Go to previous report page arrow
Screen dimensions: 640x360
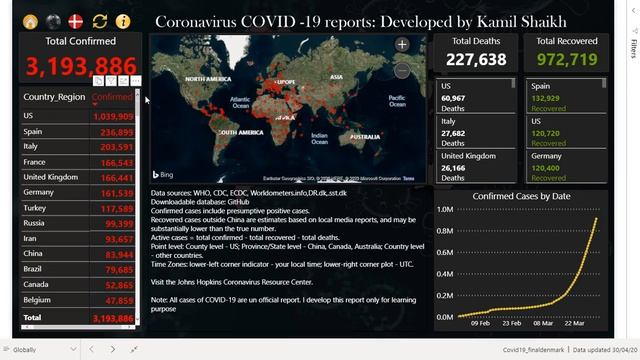91,349
